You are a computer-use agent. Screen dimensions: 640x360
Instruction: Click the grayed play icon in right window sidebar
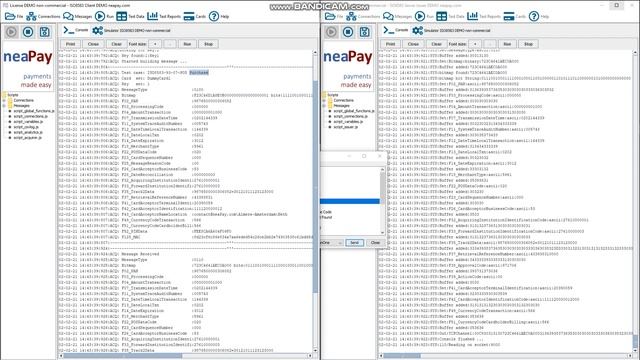click(x=331, y=31)
